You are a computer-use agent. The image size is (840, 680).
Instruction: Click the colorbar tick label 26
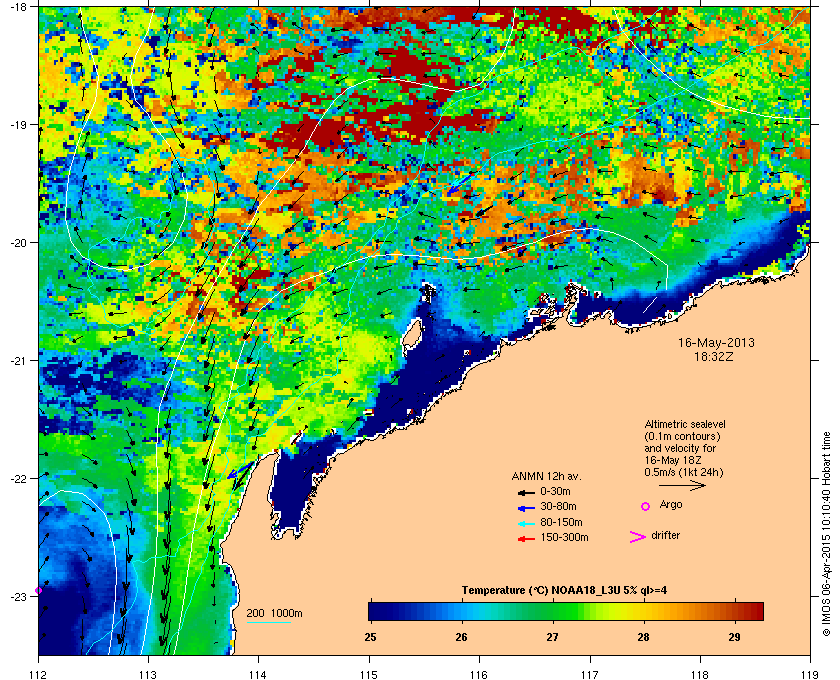coord(461,637)
